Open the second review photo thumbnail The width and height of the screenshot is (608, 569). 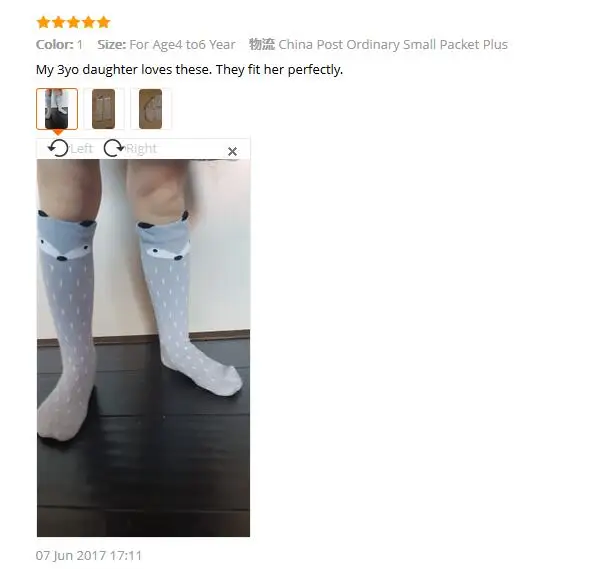click(104, 109)
